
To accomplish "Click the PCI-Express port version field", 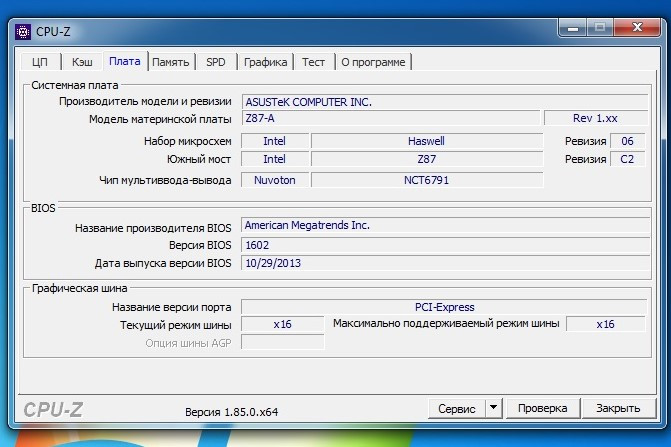I will (444, 307).
